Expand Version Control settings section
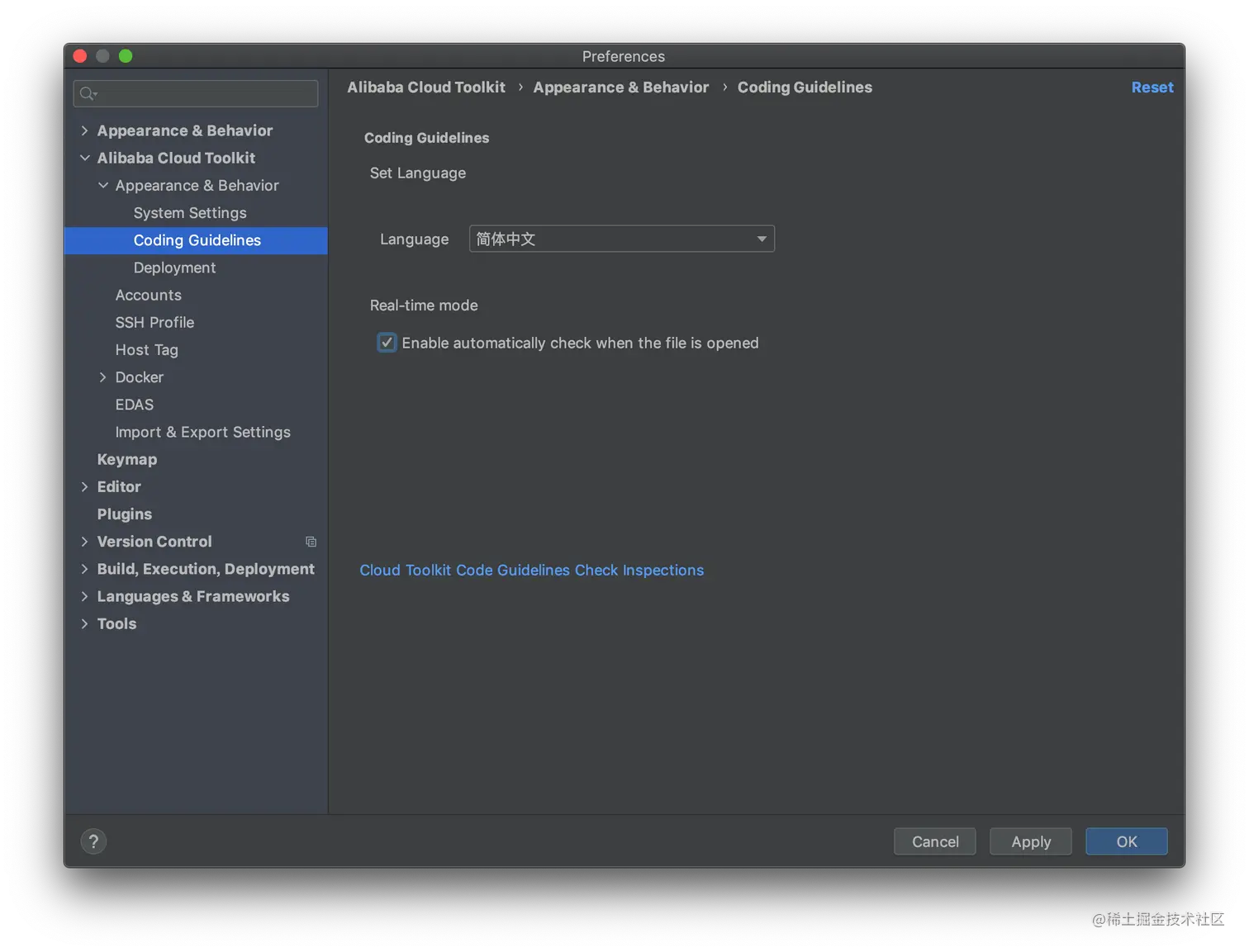1249x952 pixels. pyautogui.click(x=84, y=542)
